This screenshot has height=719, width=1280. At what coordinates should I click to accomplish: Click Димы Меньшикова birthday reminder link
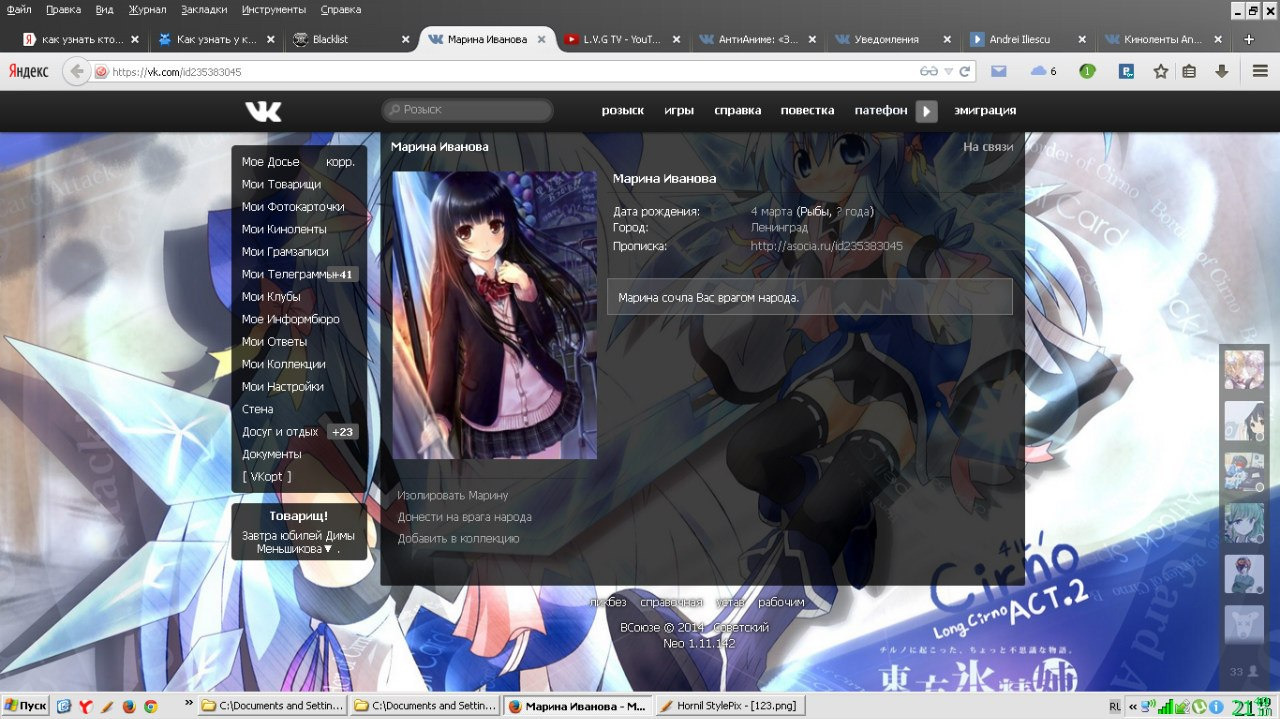[x=305, y=542]
